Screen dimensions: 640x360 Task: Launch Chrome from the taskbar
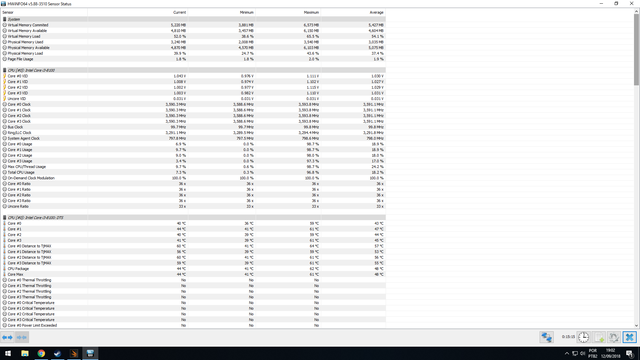click(x=41, y=353)
